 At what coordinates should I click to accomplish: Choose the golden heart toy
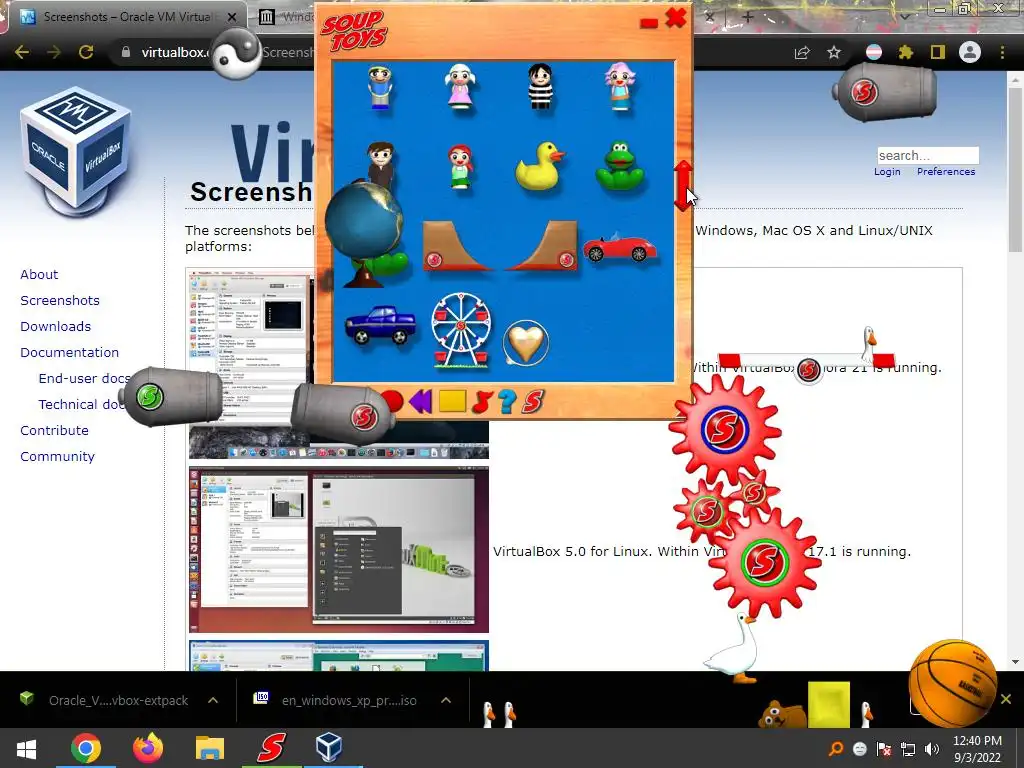(526, 342)
